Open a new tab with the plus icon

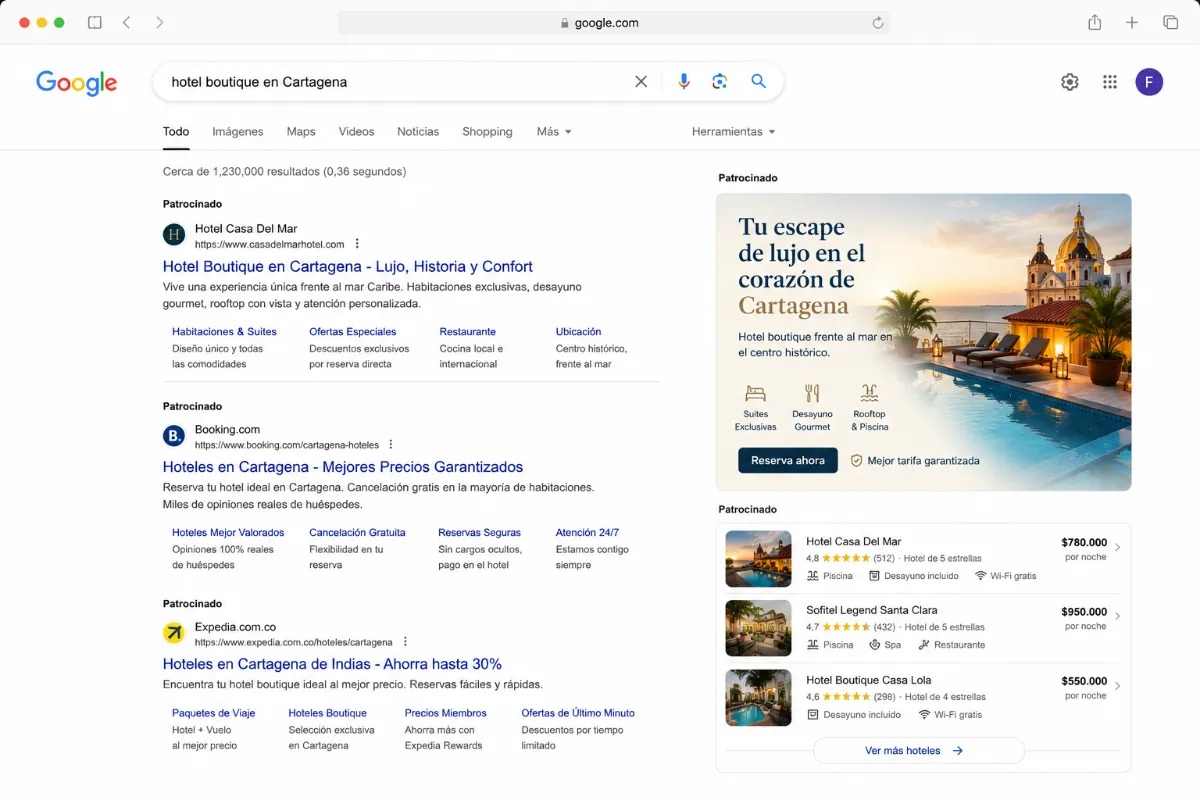(x=1132, y=22)
